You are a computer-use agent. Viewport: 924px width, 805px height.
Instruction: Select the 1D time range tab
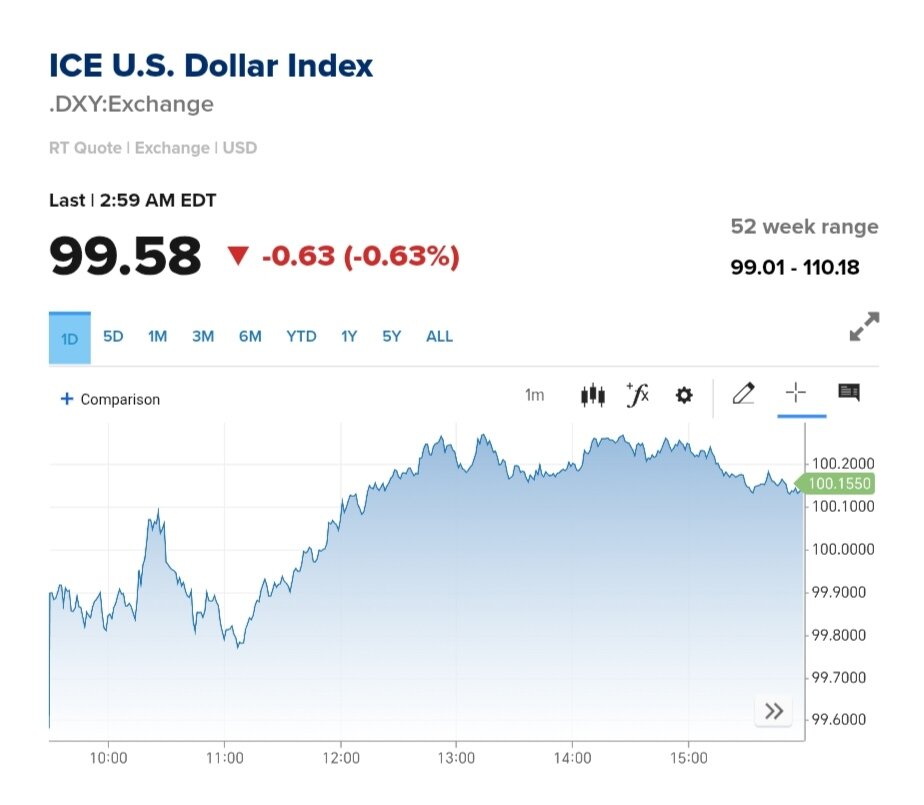click(70, 338)
